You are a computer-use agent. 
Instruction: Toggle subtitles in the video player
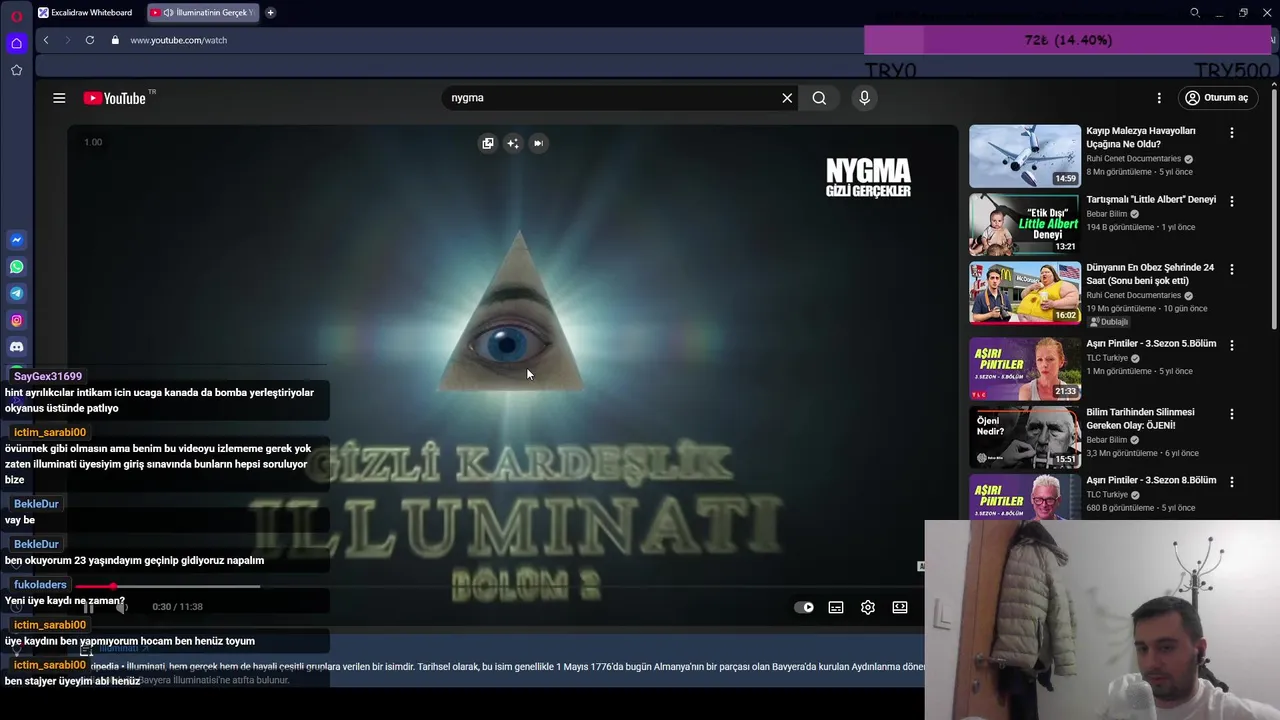pyautogui.click(x=836, y=607)
